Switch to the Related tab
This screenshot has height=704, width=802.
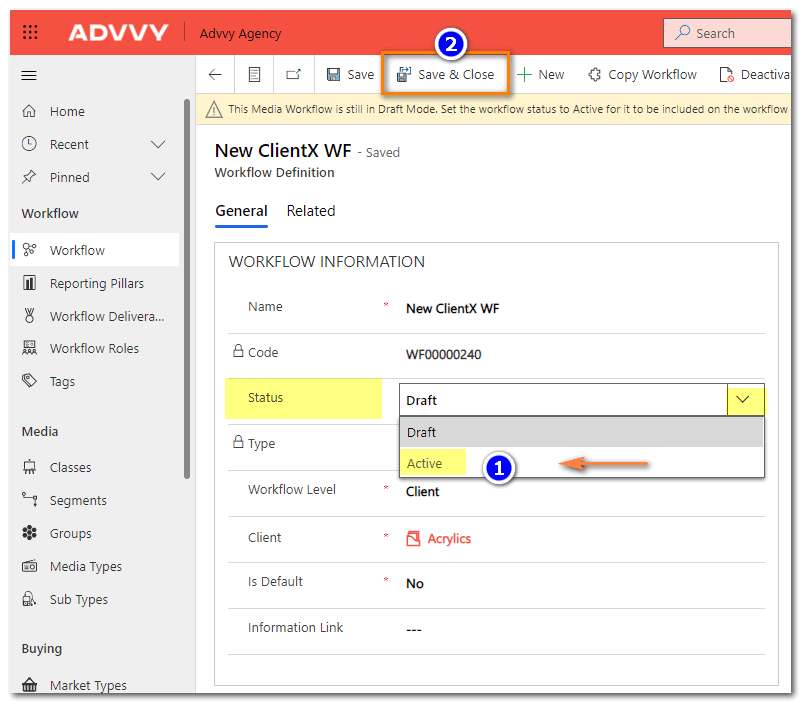coord(311,211)
